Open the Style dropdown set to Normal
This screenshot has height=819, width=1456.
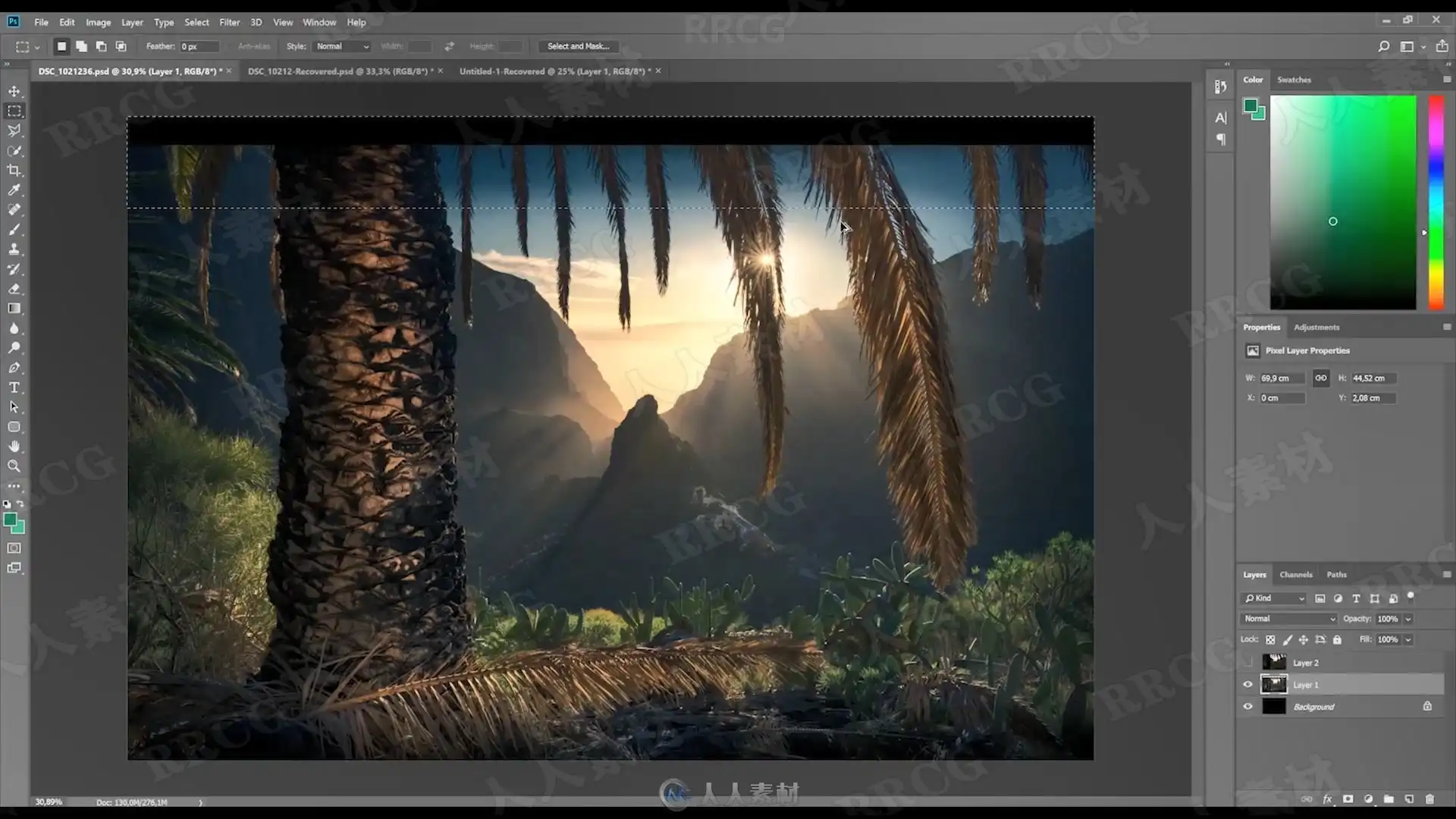tap(342, 46)
